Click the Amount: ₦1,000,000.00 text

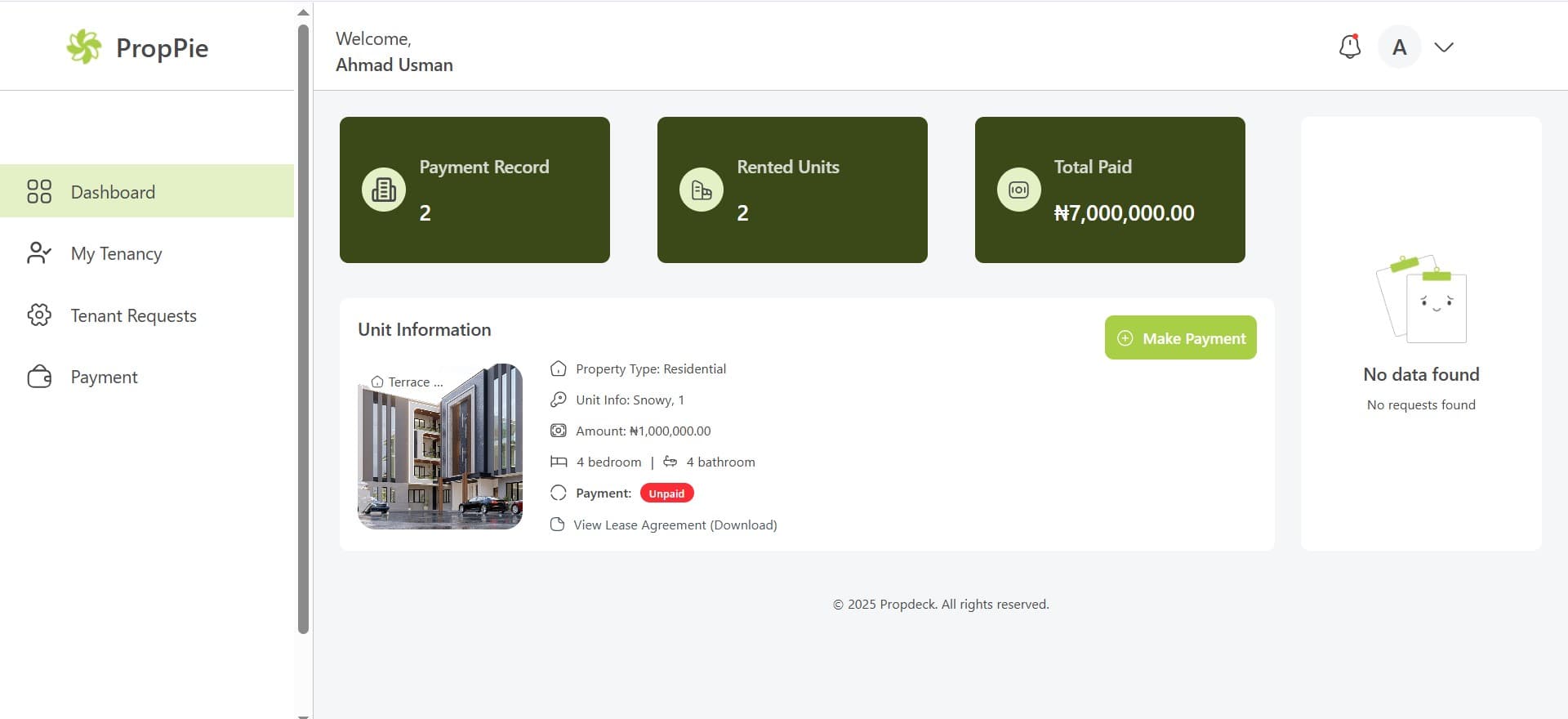pos(644,431)
